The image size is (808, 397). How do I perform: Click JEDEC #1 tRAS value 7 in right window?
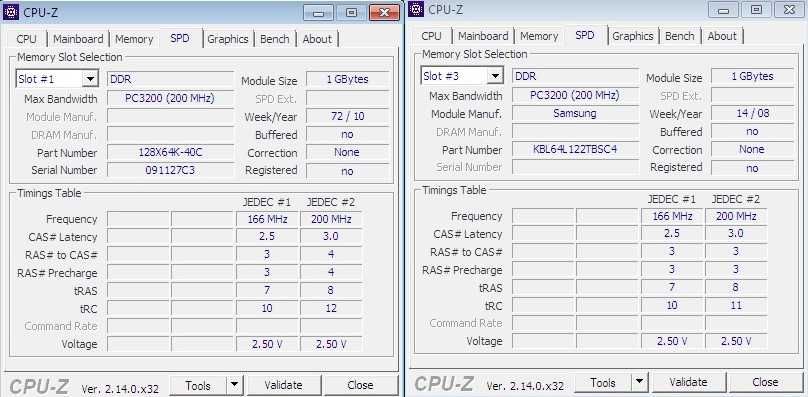(672, 287)
